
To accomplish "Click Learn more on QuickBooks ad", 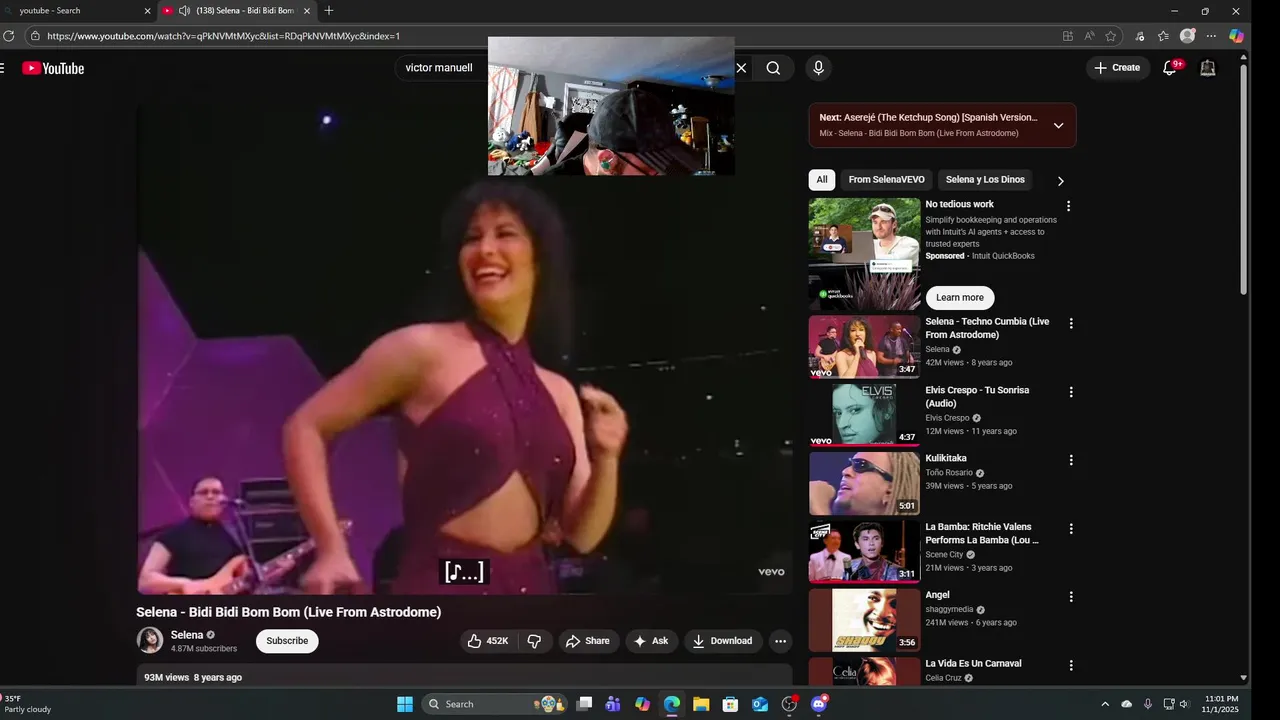I will [x=960, y=297].
